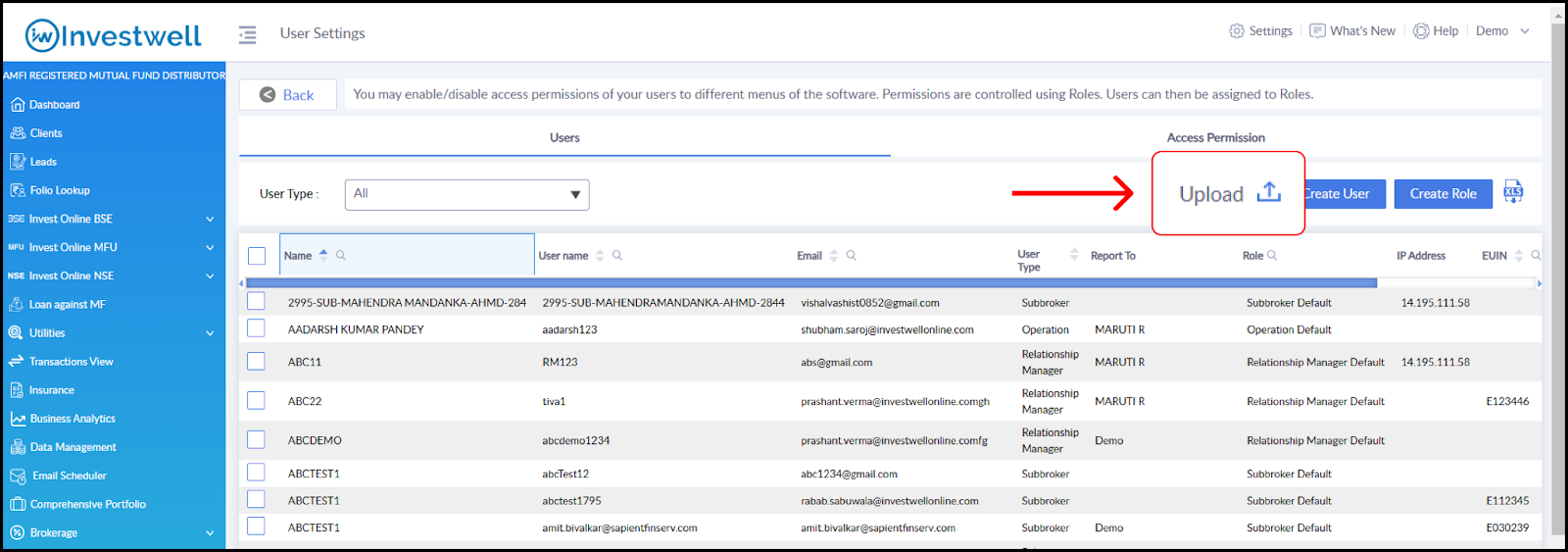This screenshot has height=552, width=1568.
Task: Toggle the select-all header checkbox
Action: 257,256
